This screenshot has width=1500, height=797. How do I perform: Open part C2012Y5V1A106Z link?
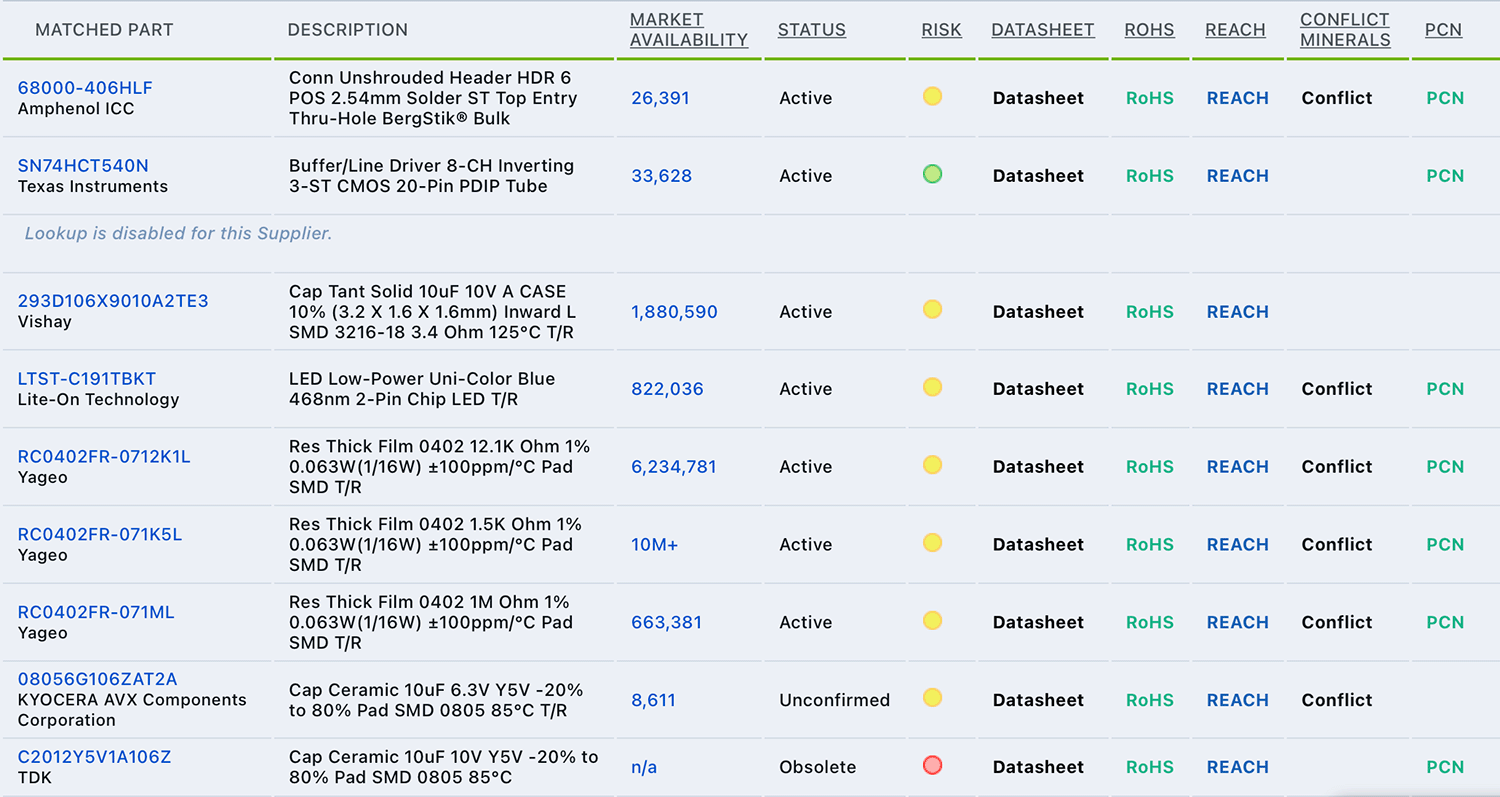pyautogui.click(x=95, y=757)
